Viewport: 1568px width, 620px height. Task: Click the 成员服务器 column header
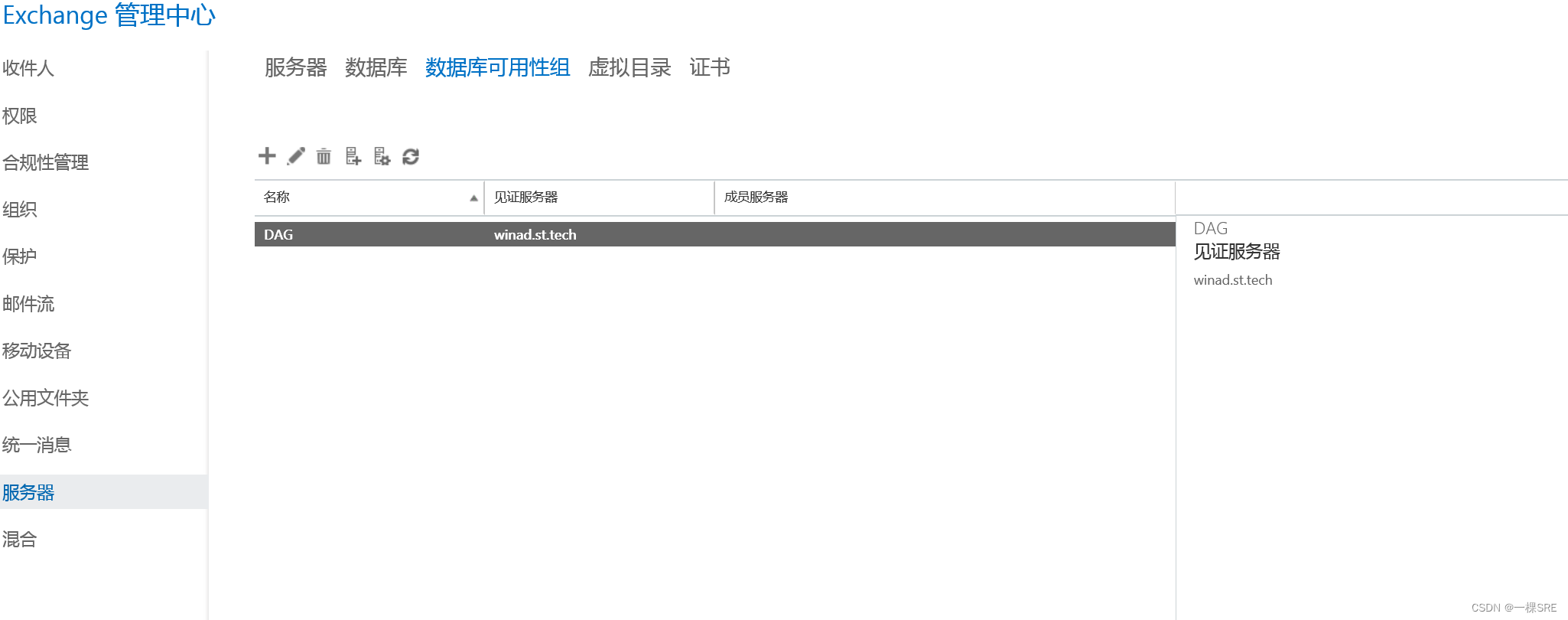(x=945, y=197)
